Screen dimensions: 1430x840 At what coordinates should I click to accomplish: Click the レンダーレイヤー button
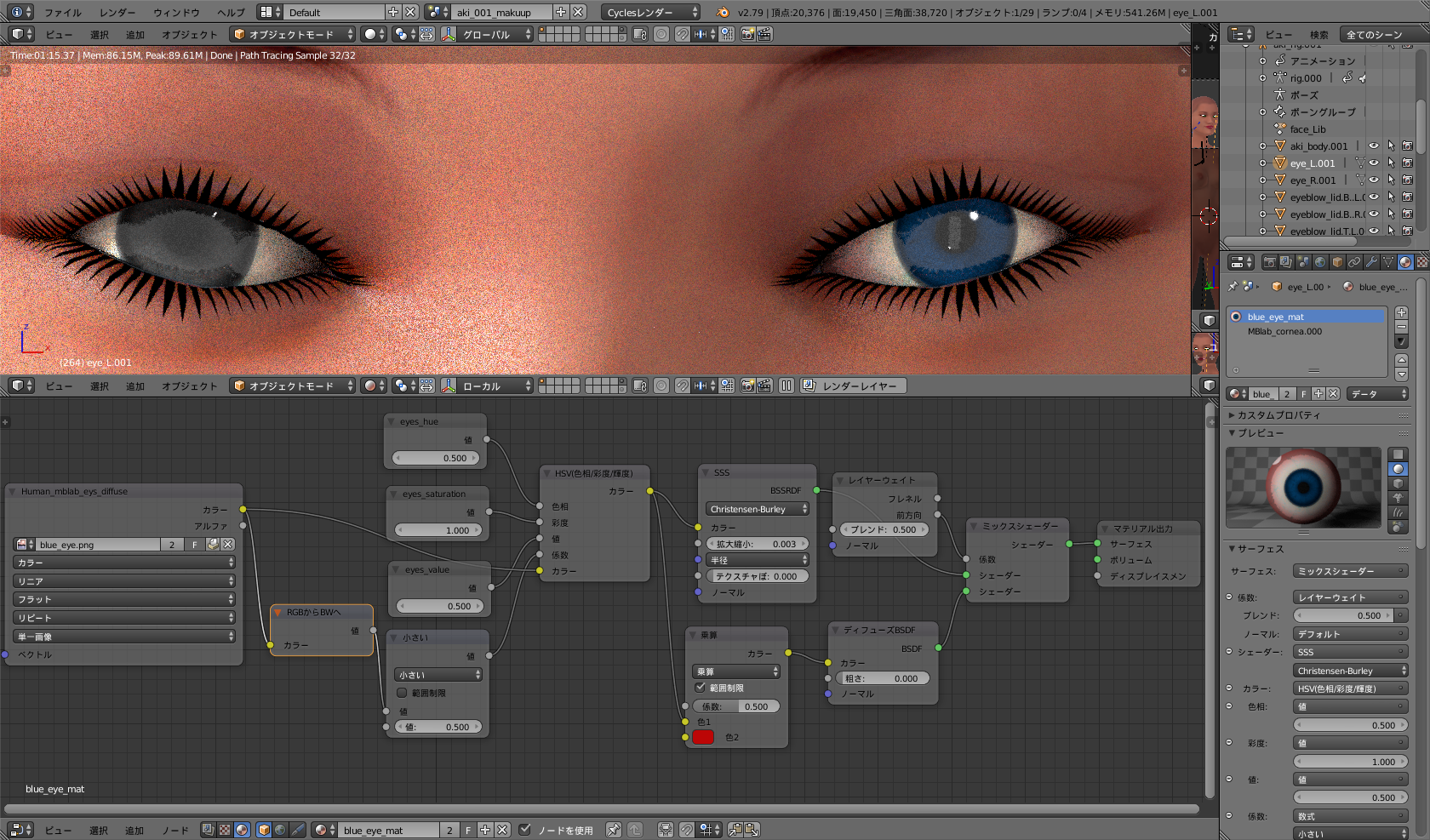[853, 386]
